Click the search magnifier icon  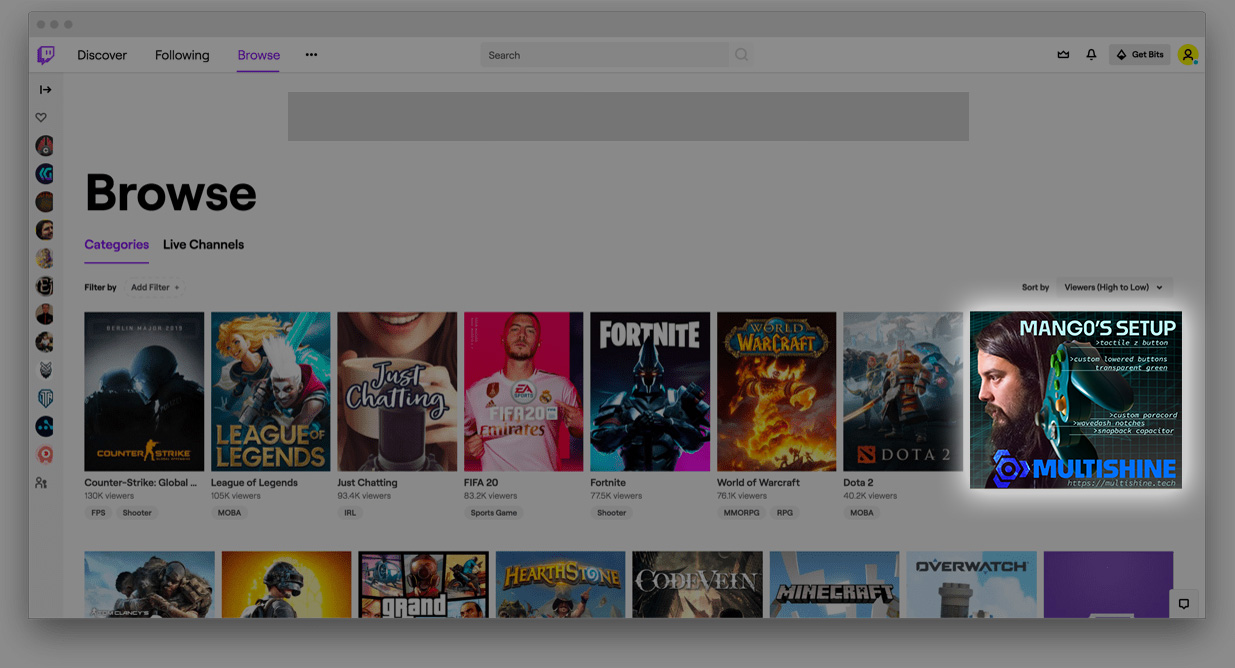click(x=741, y=55)
